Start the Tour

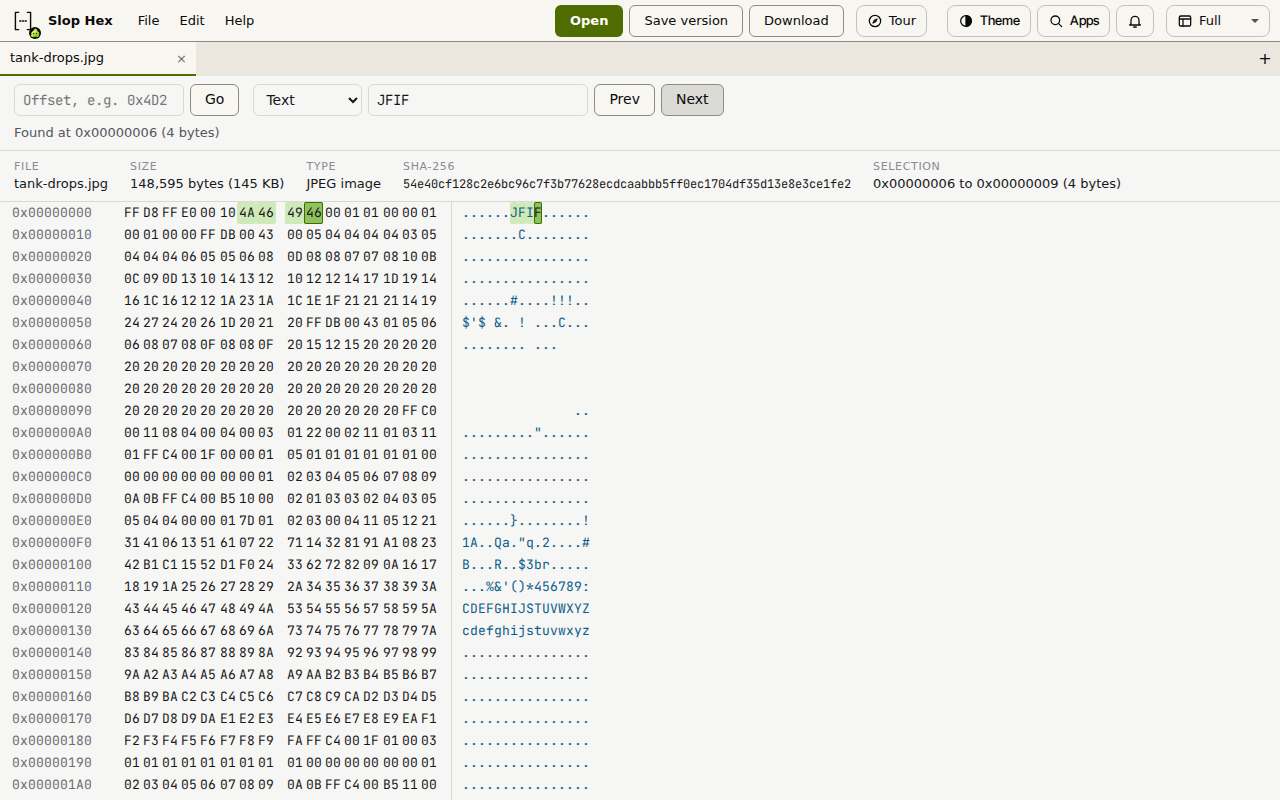892,21
